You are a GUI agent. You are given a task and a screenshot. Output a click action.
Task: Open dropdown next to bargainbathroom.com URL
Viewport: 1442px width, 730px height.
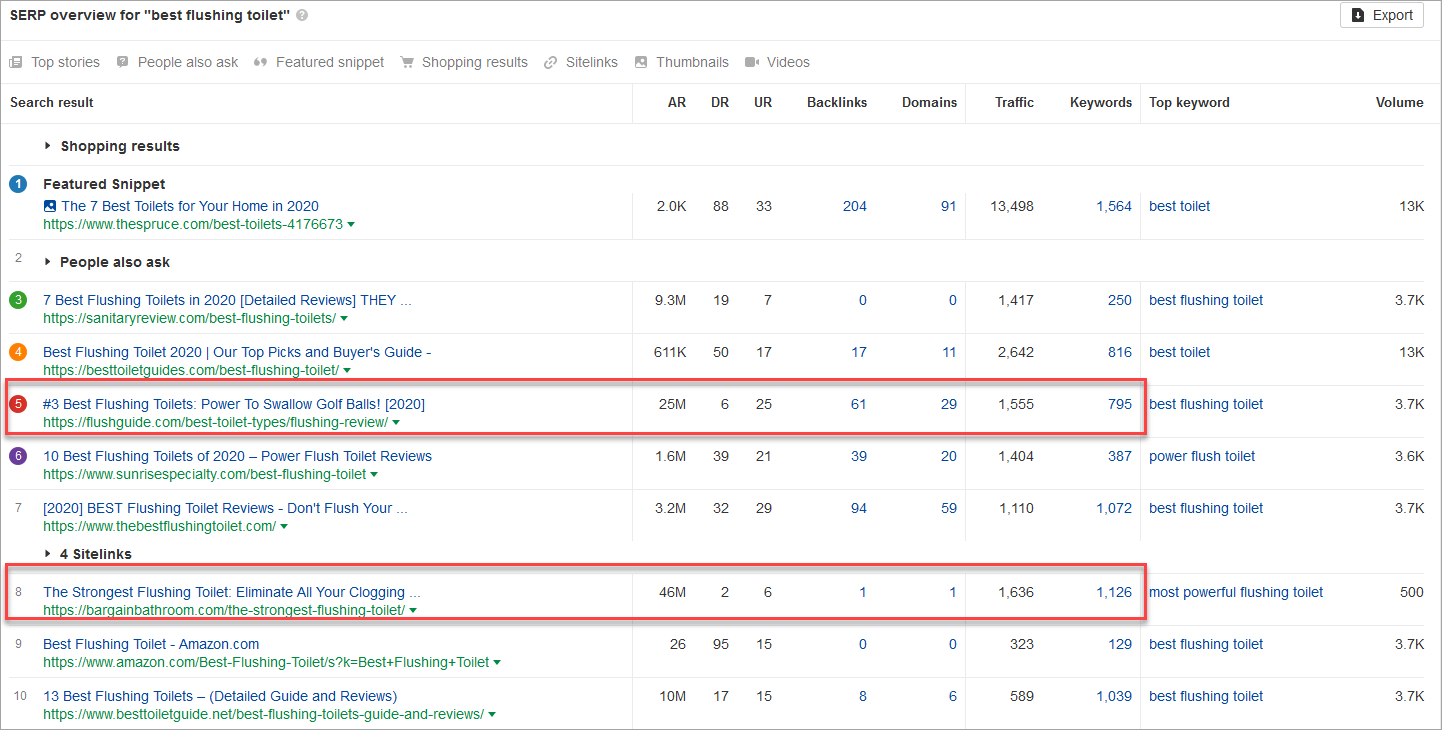413,611
